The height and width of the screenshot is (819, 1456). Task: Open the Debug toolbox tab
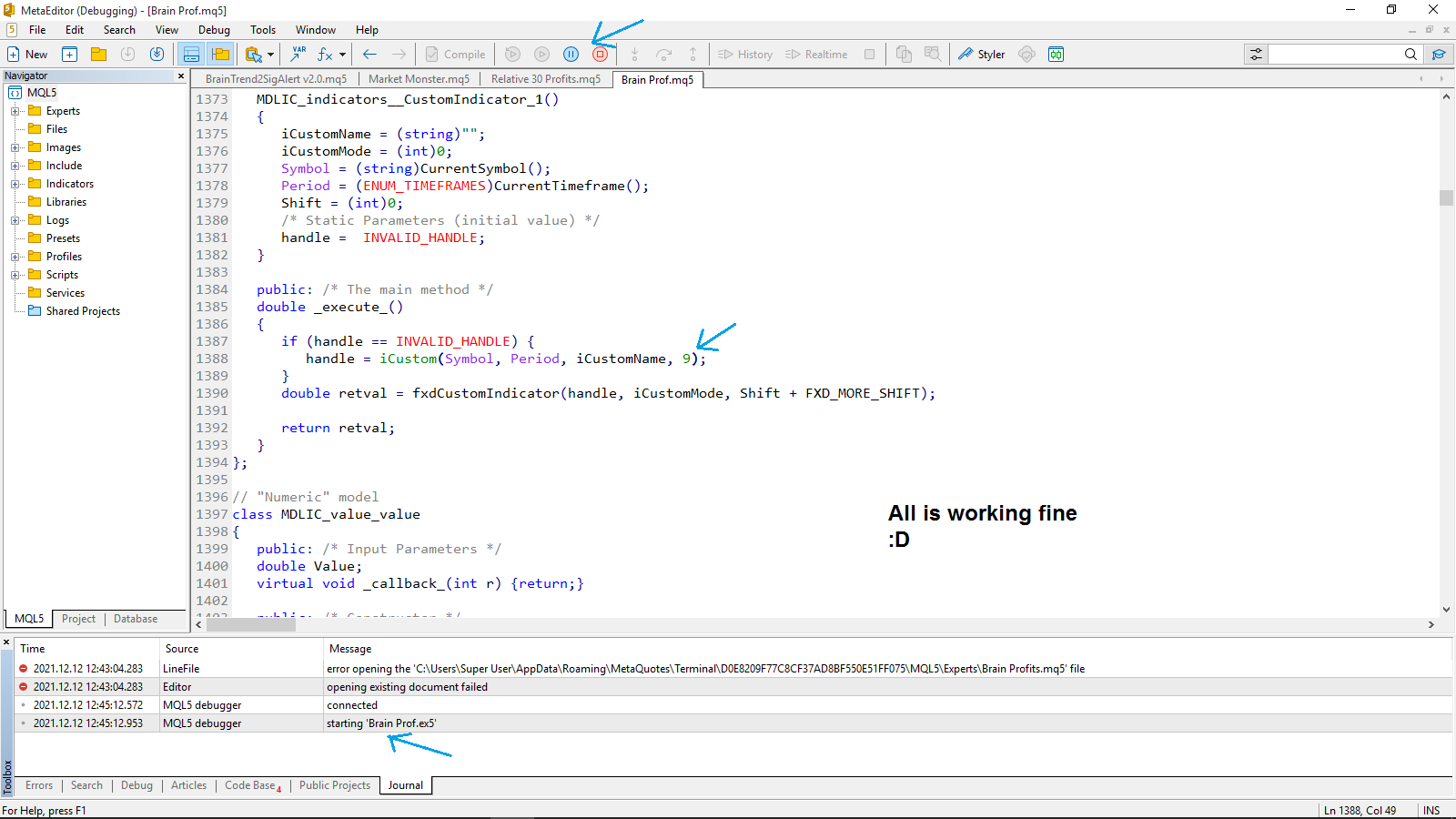point(136,785)
